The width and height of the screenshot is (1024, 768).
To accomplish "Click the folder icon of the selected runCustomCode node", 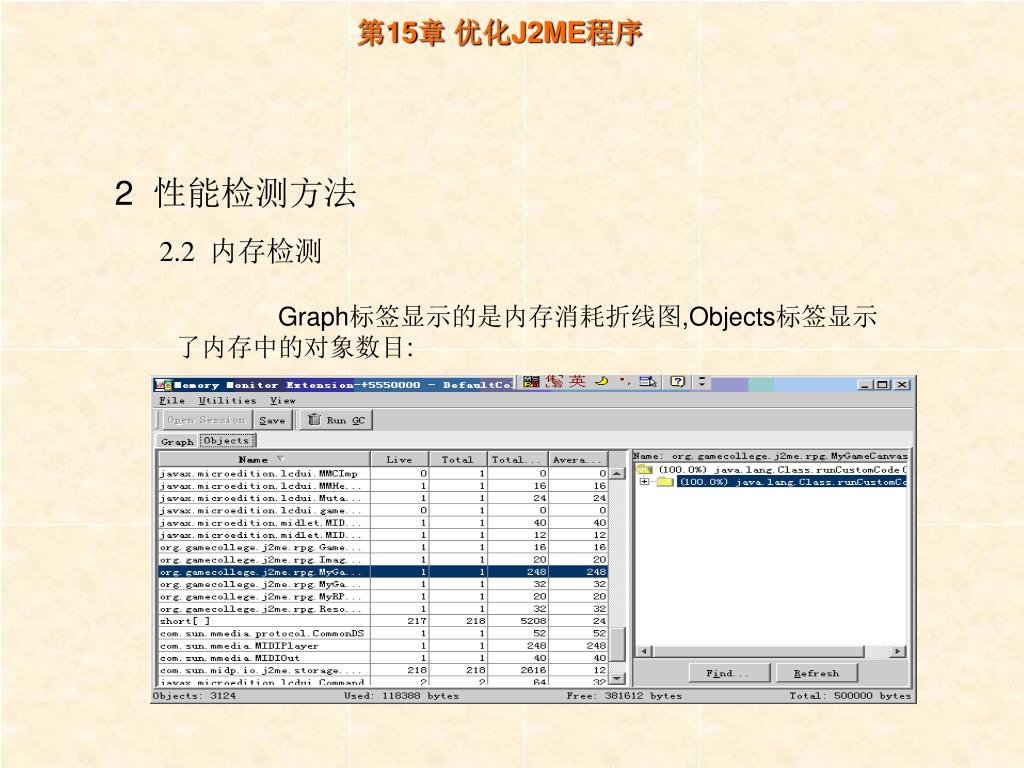I will (x=665, y=482).
